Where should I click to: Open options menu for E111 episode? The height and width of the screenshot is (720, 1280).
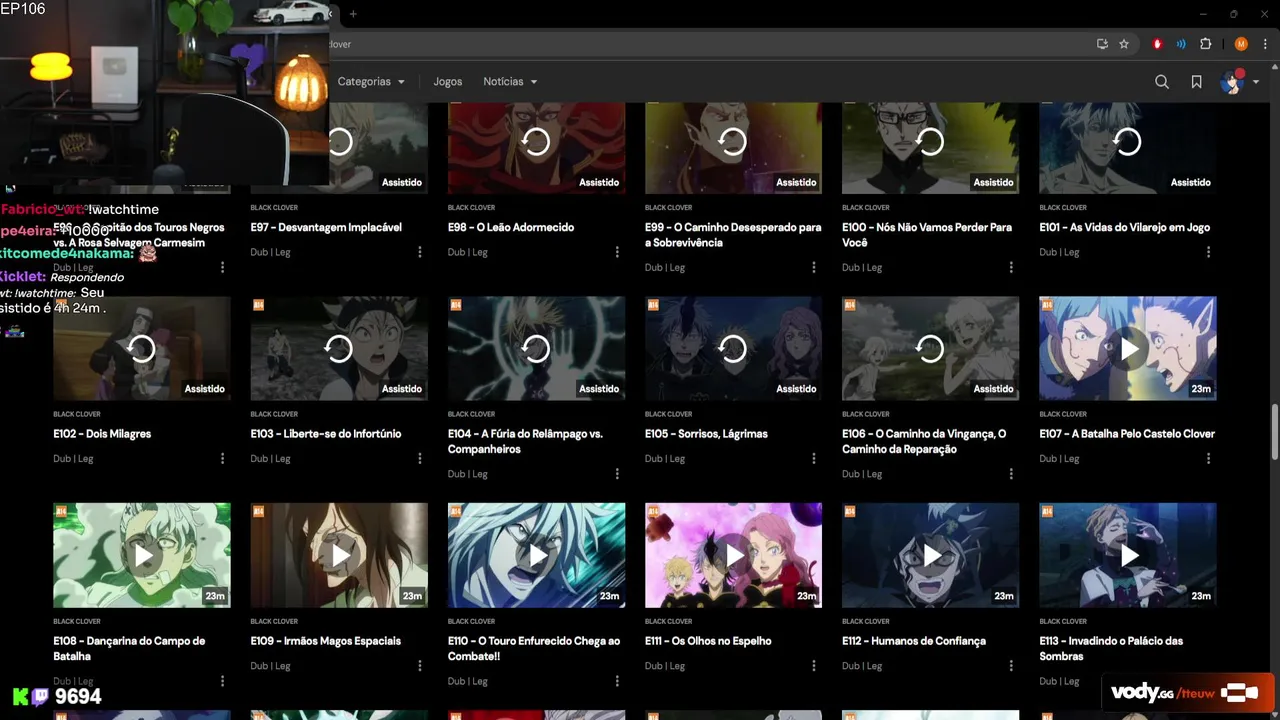point(814,665)
